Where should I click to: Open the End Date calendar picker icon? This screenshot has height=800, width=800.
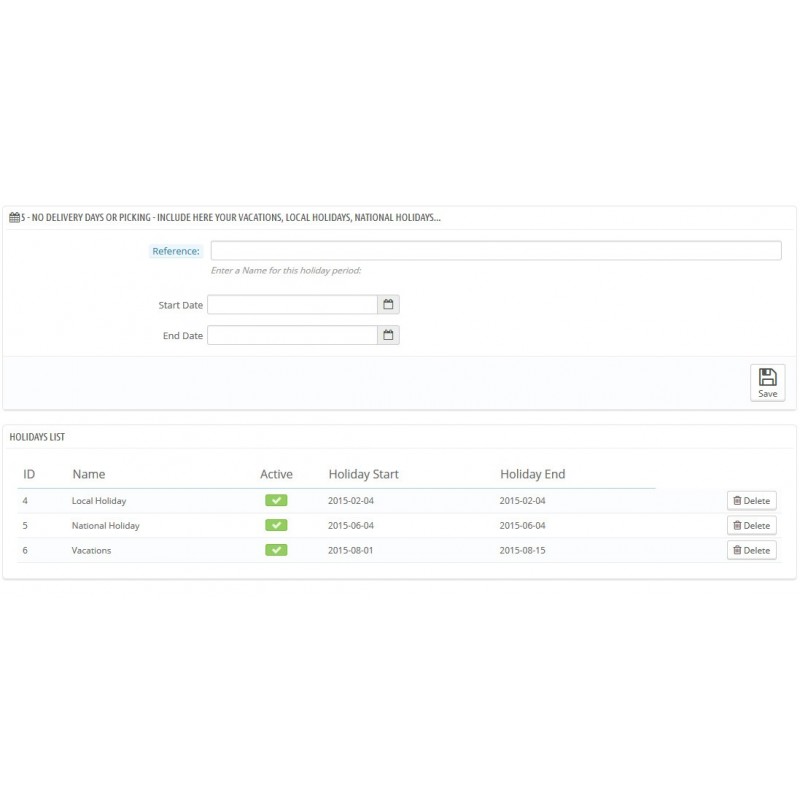pos(388,335)
